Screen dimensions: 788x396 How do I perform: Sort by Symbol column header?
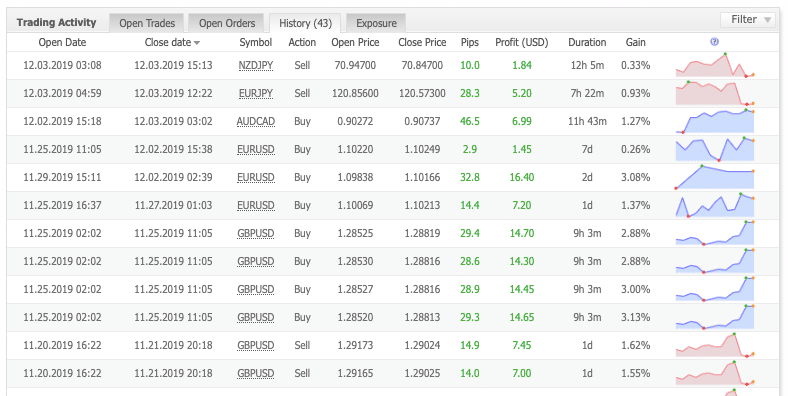pyautogui.click(x=256, y=43)
